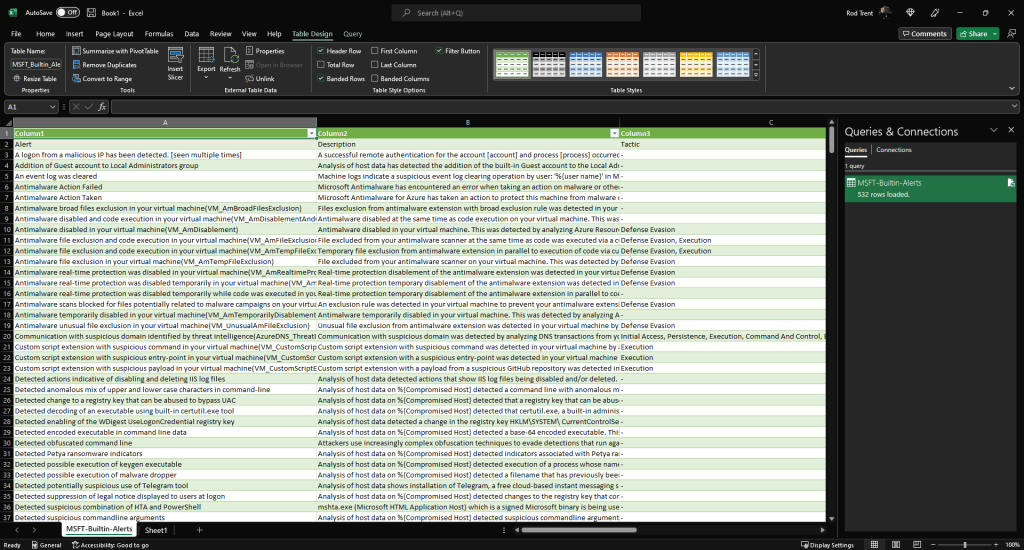Click Convert to Range
The image size is (1024, 550).
pos(102,78)
